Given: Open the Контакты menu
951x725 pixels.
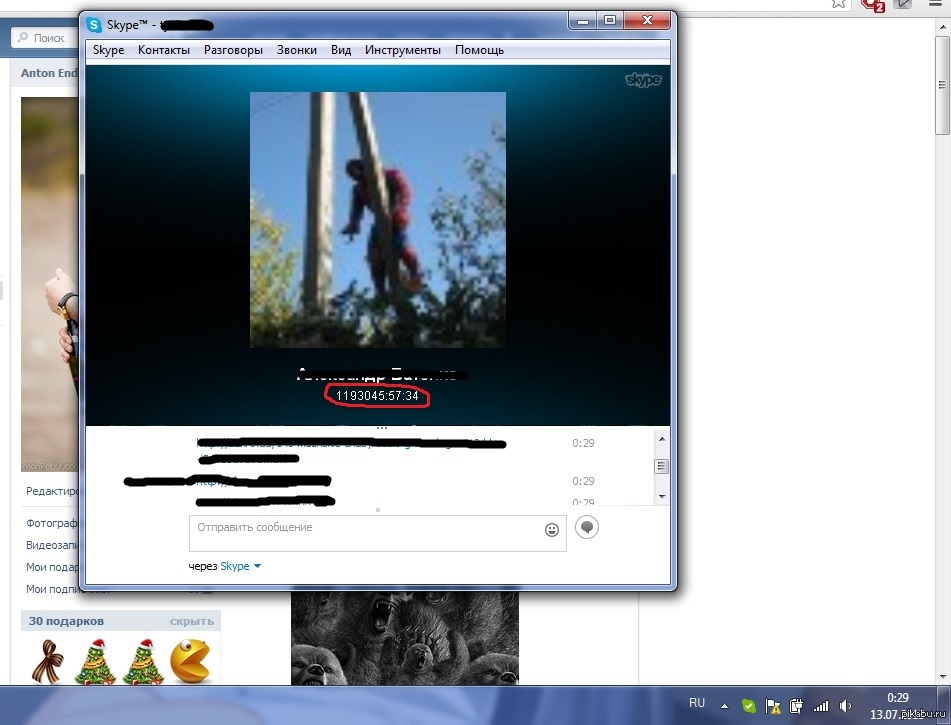Looking at the screenshot, I should (x=163, y=50).
